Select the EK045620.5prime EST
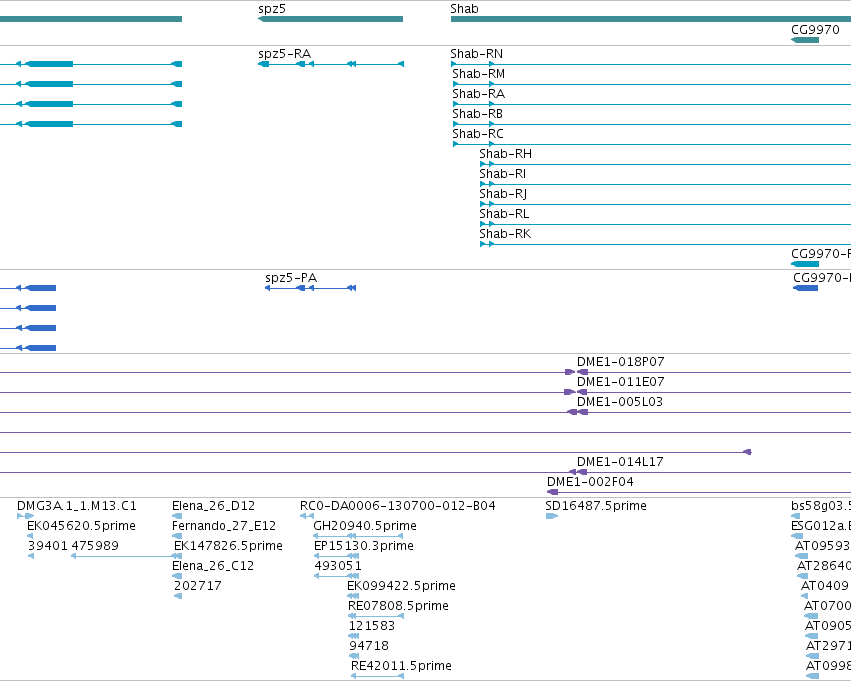Image resolution: width=851 pixels, height=681 pixels. [x=81, y=526]
